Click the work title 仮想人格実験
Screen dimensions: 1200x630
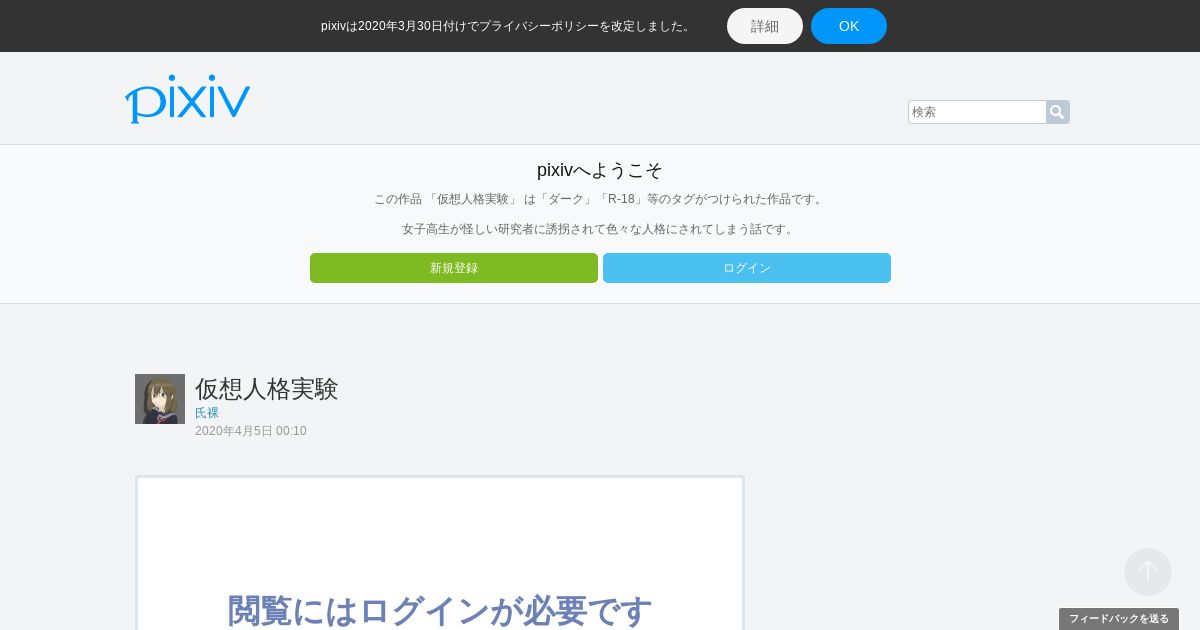pyautogui.click(x=267, y=389)
